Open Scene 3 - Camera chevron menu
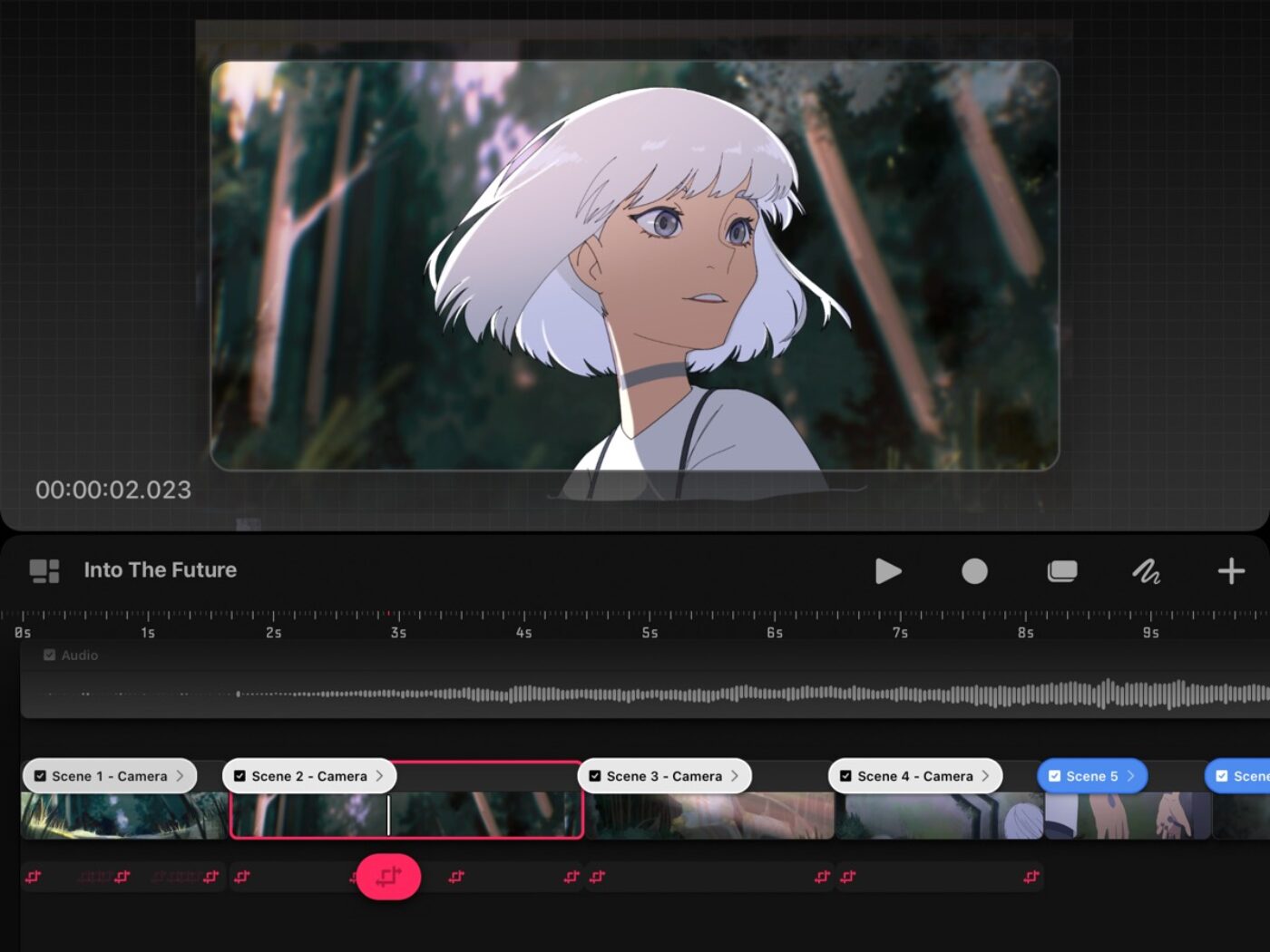 [x=737, y=775]
